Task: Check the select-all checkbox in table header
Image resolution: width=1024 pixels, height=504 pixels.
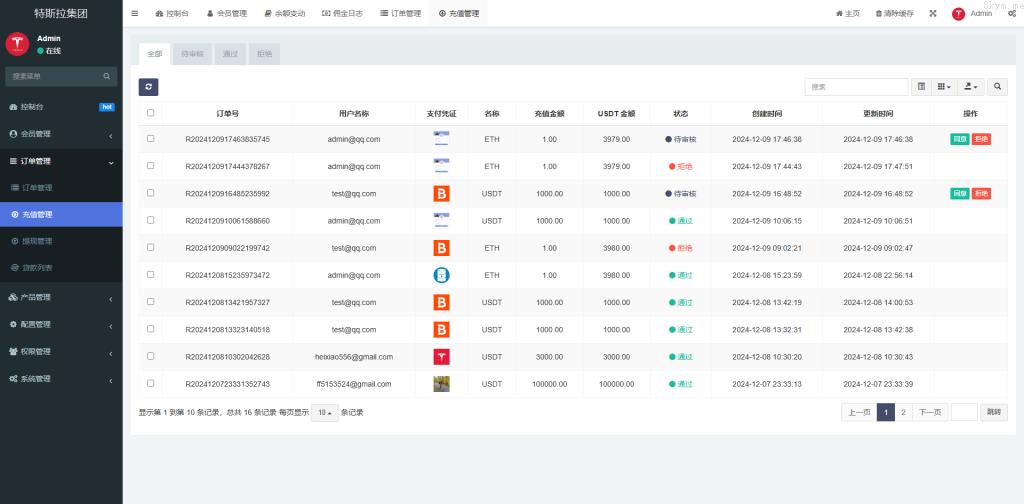Action: [151, 113]
